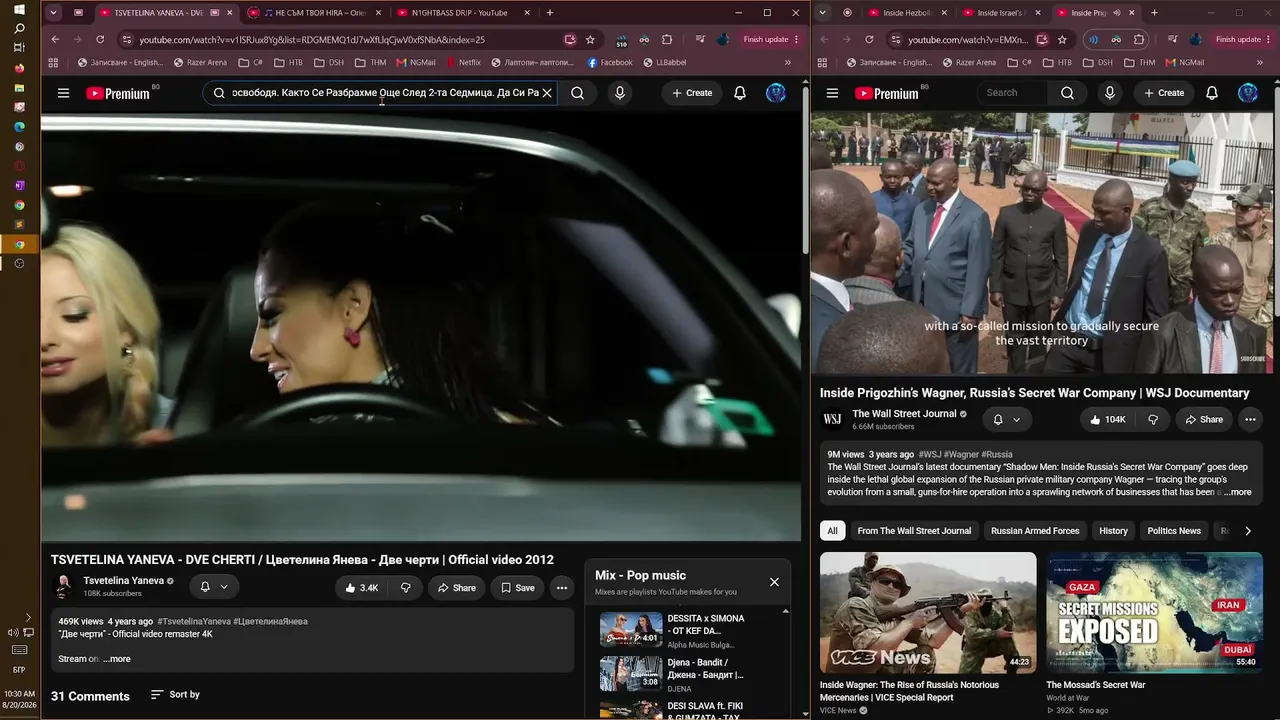Run the search with the magnifier button in left window
This screenshot has width=1280, height=720.
[577, 93]
